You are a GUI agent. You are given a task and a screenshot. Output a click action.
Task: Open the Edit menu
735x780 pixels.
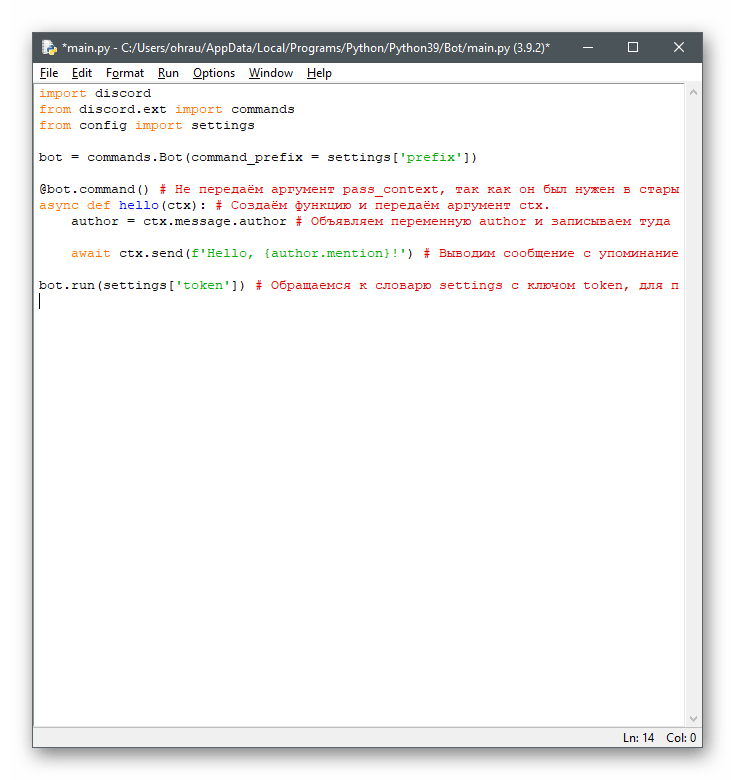pyautogui.click(x=82, y=73)
